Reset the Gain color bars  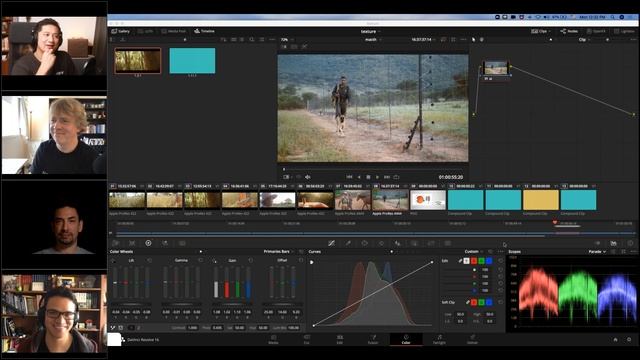[x=250, y=260]
